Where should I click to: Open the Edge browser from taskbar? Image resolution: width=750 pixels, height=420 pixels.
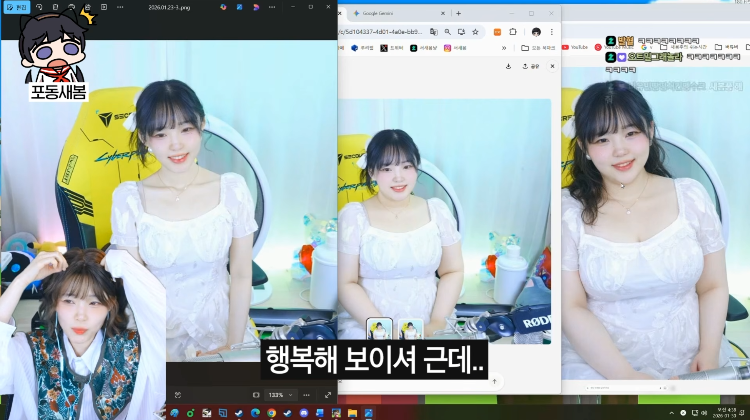click(x=255, y=413)
